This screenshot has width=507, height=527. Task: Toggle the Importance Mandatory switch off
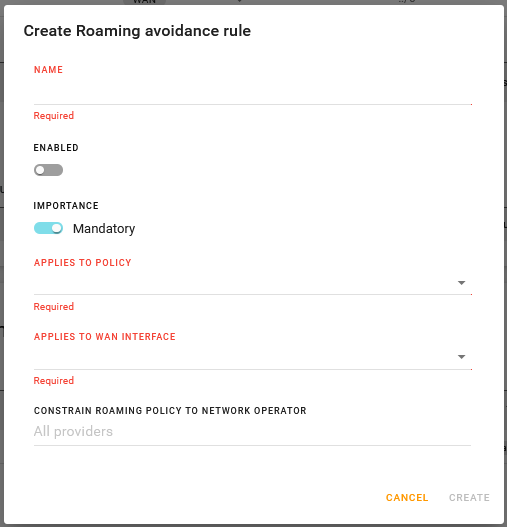48,228
